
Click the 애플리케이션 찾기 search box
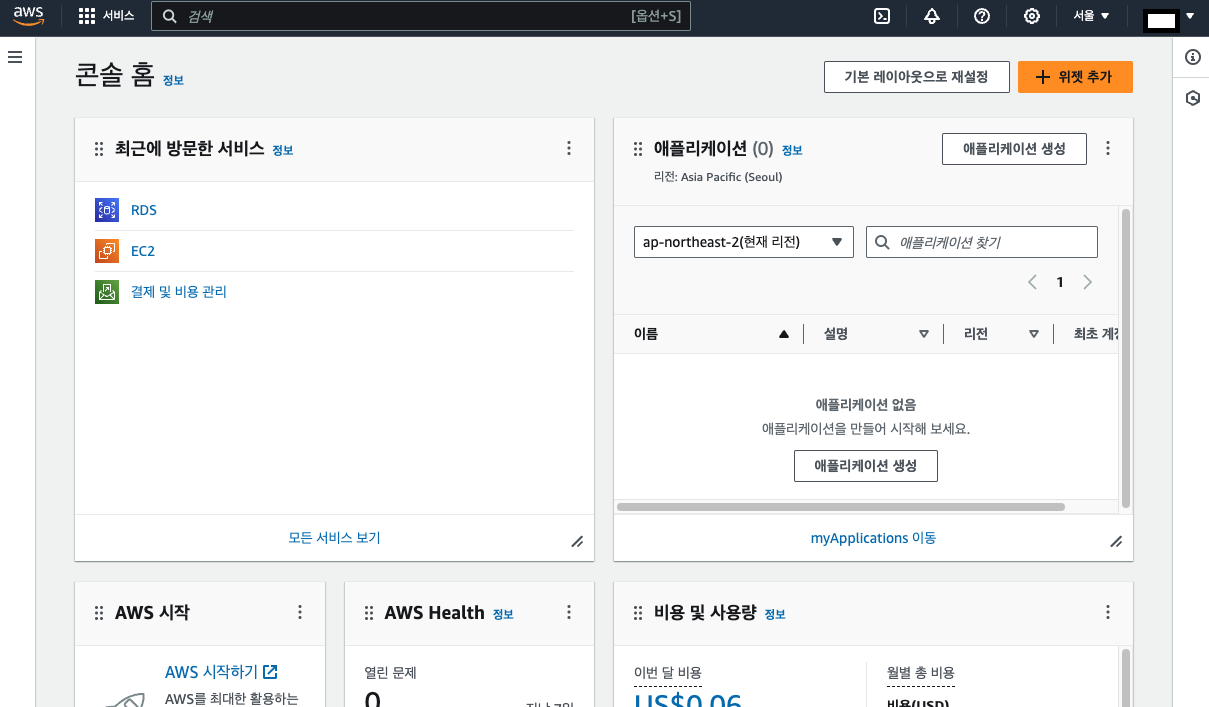tap(982, 242)
